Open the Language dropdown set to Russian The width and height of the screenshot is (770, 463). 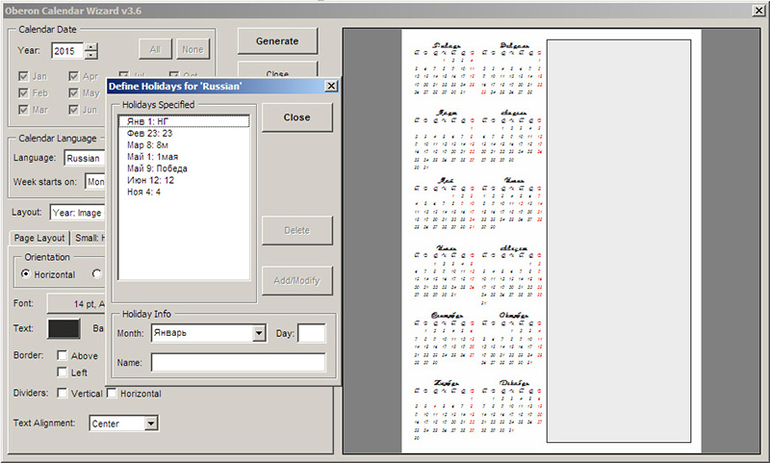pos(84,157)
